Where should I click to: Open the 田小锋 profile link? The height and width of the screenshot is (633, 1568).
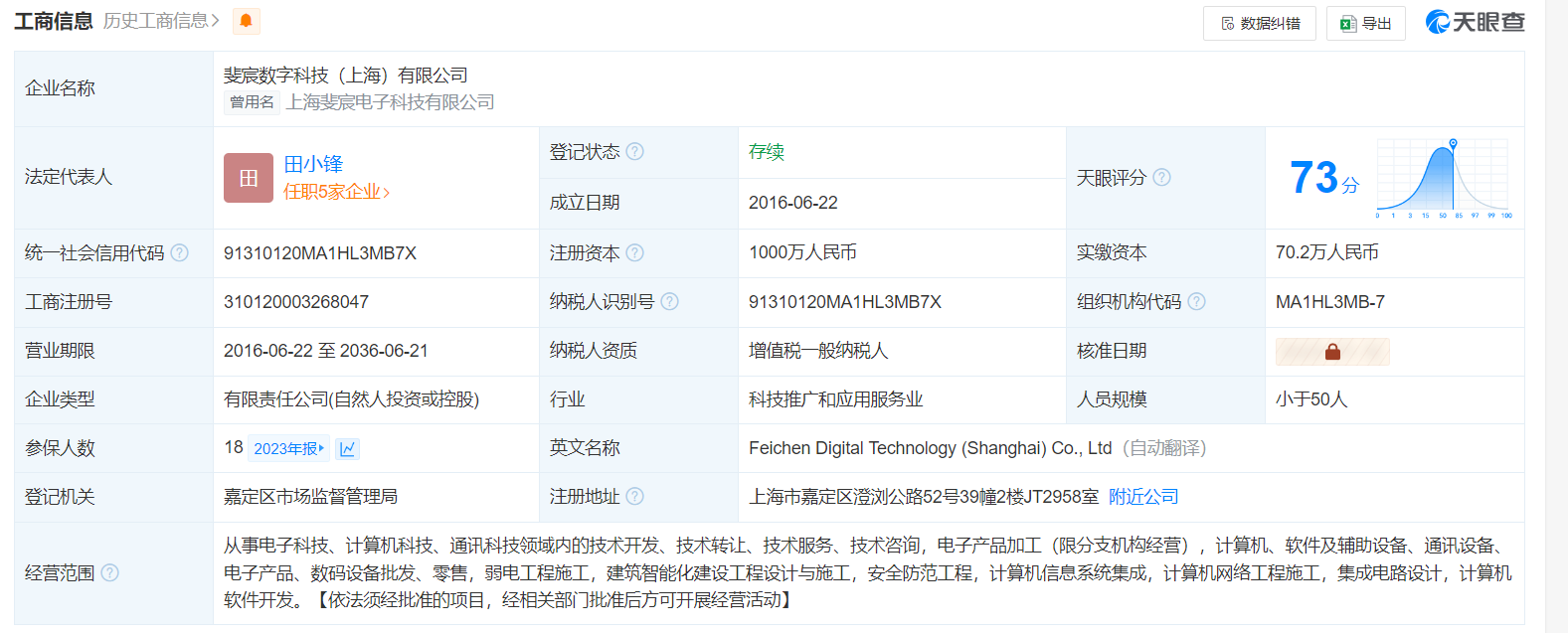point(313,164)
